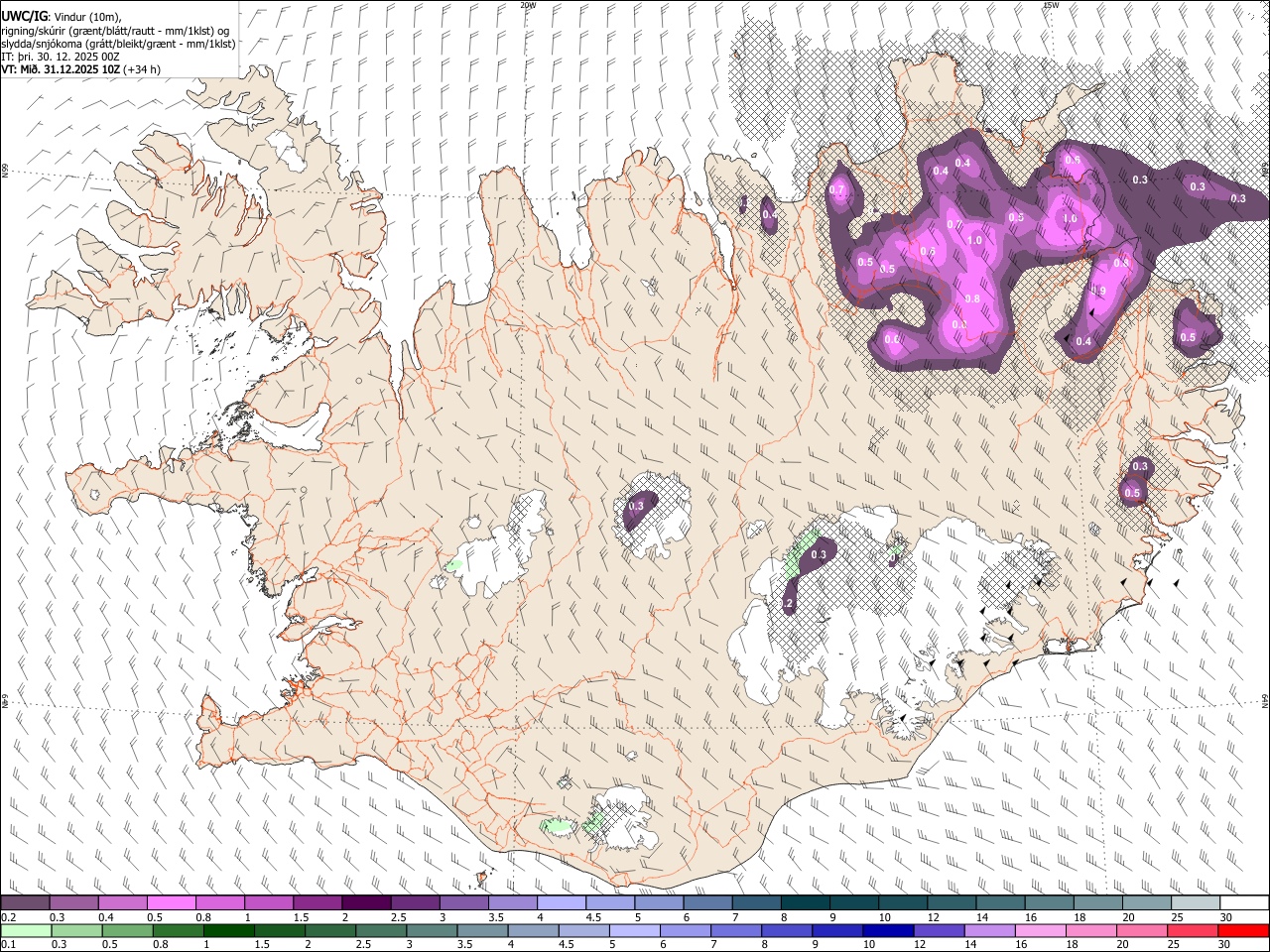This screenshot has width=1270, height=952.
Task: Click the '(+34 h)' forecast offset
Action: pos(143,69)
